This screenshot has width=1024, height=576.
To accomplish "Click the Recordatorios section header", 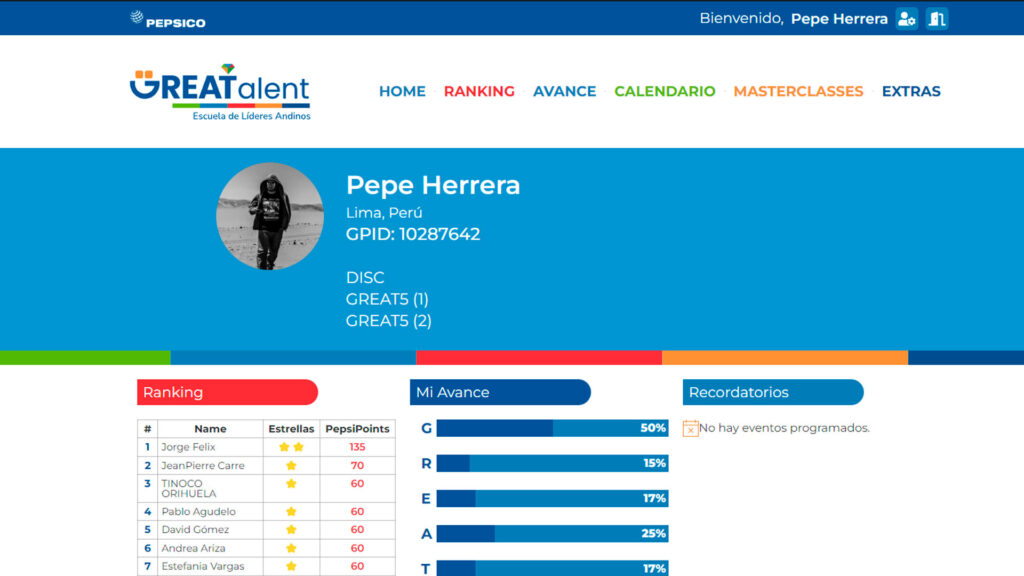I will point(773,392).
